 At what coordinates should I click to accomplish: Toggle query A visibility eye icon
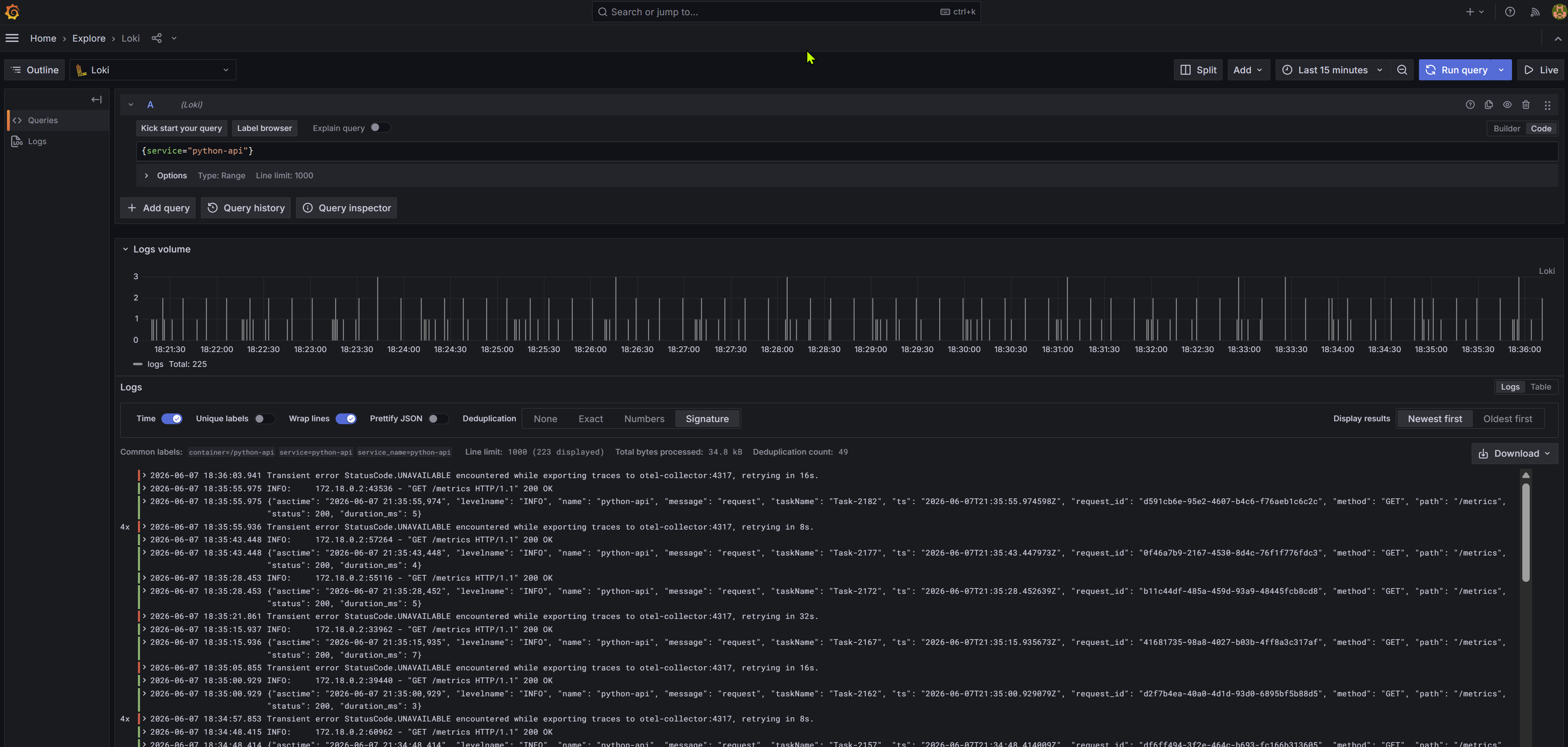[x=1507, y=105]
